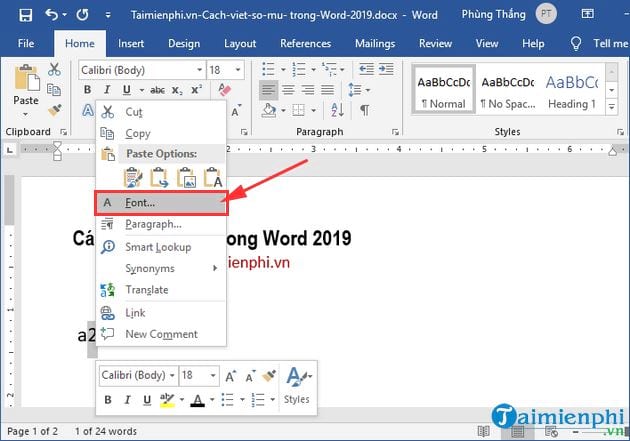
Task: Choose Link in the context menu
Action: 162,313
